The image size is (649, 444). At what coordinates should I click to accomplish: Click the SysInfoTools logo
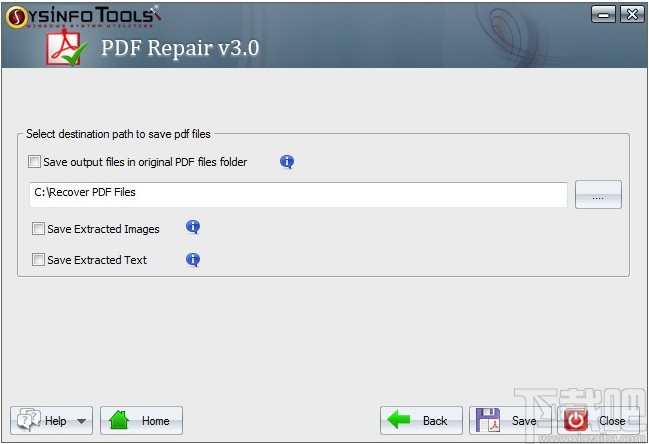pos(83,17)
